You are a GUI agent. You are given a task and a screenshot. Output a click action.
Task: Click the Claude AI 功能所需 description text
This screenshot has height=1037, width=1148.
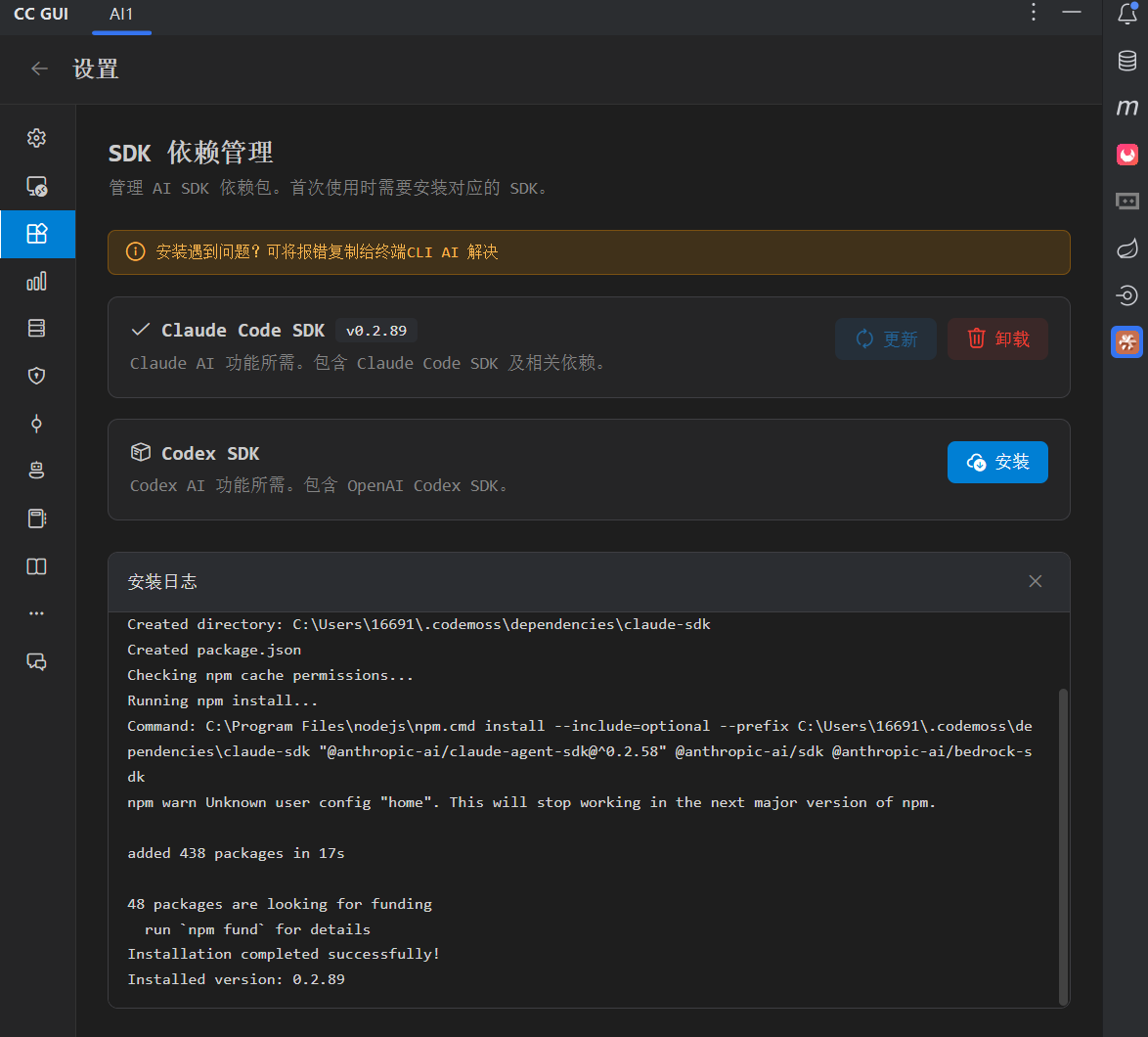(x=369, y=363)
